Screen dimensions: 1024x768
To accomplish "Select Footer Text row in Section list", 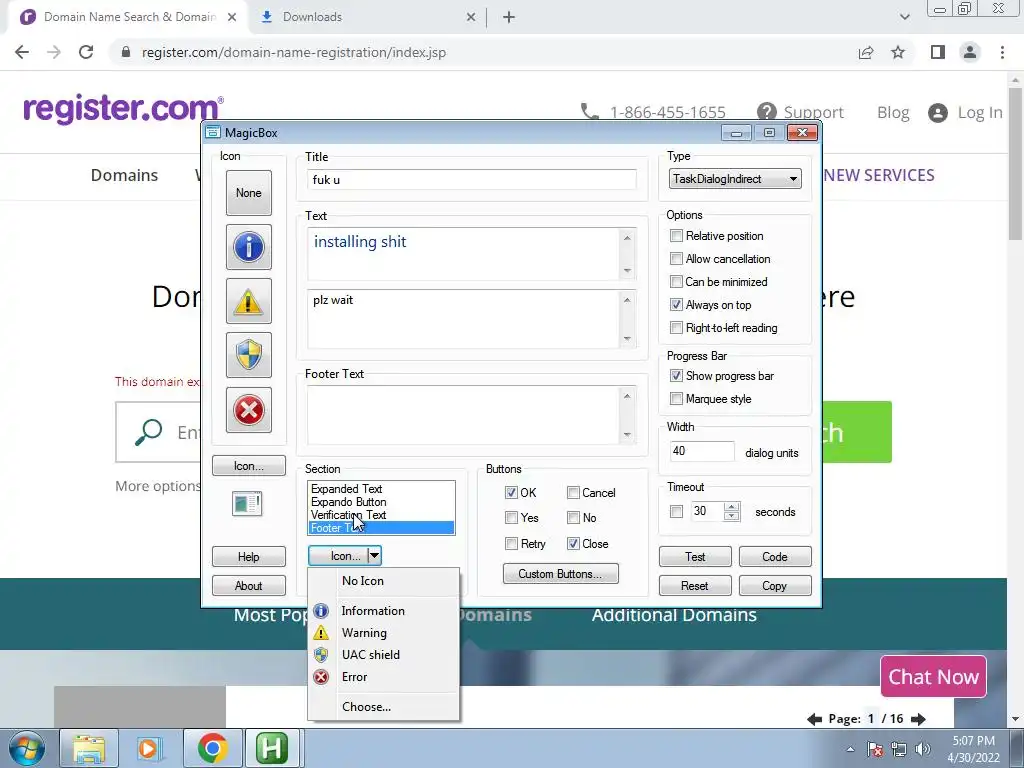I will (381, 528).
